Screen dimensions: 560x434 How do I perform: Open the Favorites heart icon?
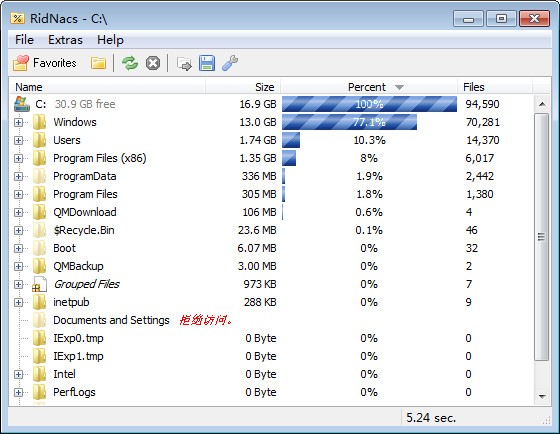(21, 63)
